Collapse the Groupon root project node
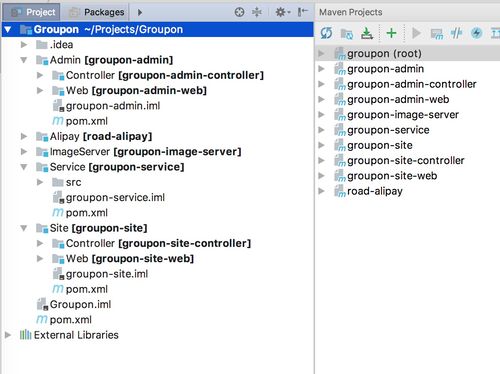Image resolution: width=500 pixels, height=374 pixels. (x=8, y=30)
